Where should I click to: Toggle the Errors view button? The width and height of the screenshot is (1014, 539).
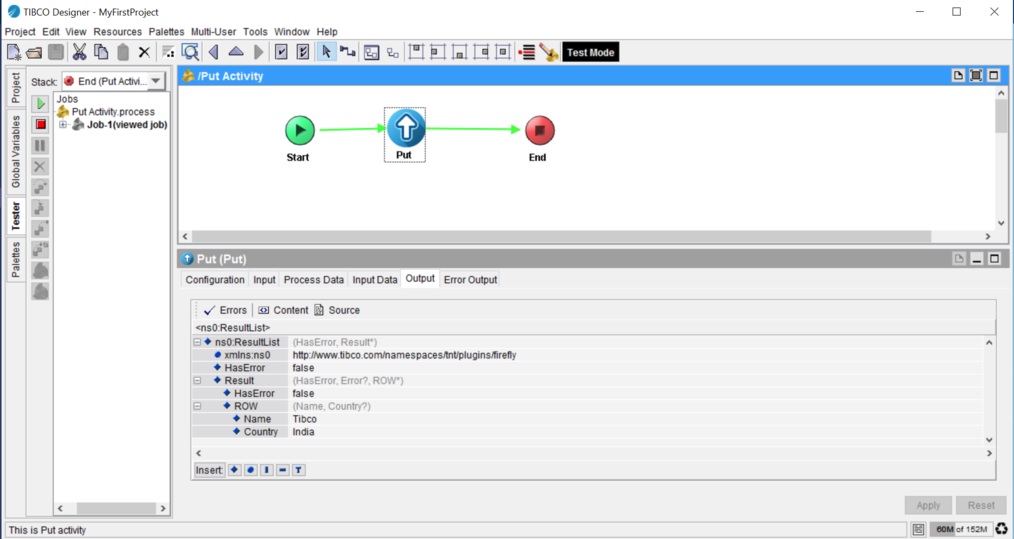tap(225, 310)
